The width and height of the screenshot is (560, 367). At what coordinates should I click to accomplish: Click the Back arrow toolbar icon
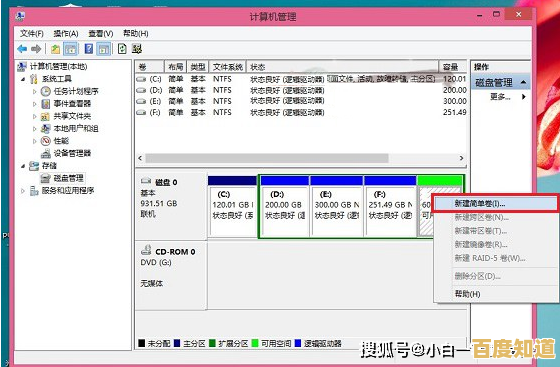point(22,49)
